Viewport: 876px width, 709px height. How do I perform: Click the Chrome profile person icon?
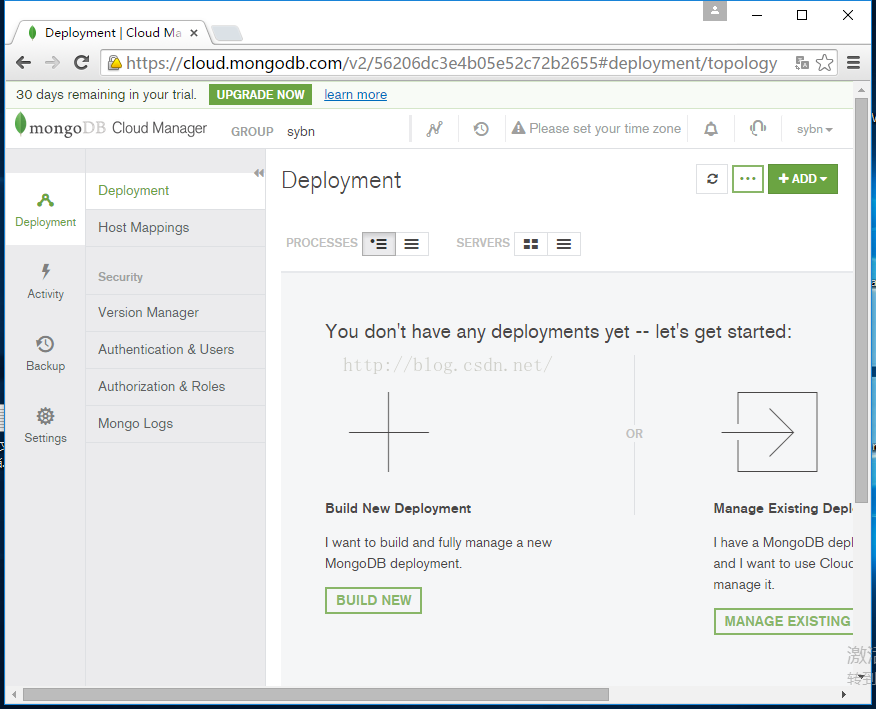tap(715, 10)
